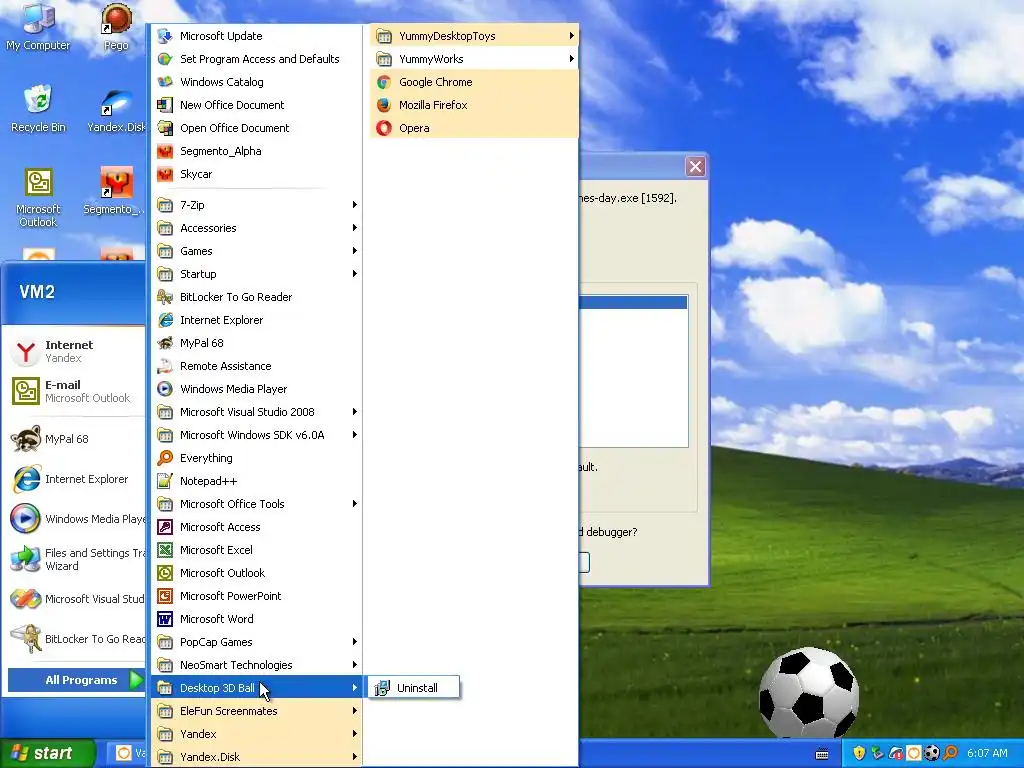Open Remote Assistance
Viewport: 1024px width, 768px height.
pyautogui.click(x=257, y=366)
